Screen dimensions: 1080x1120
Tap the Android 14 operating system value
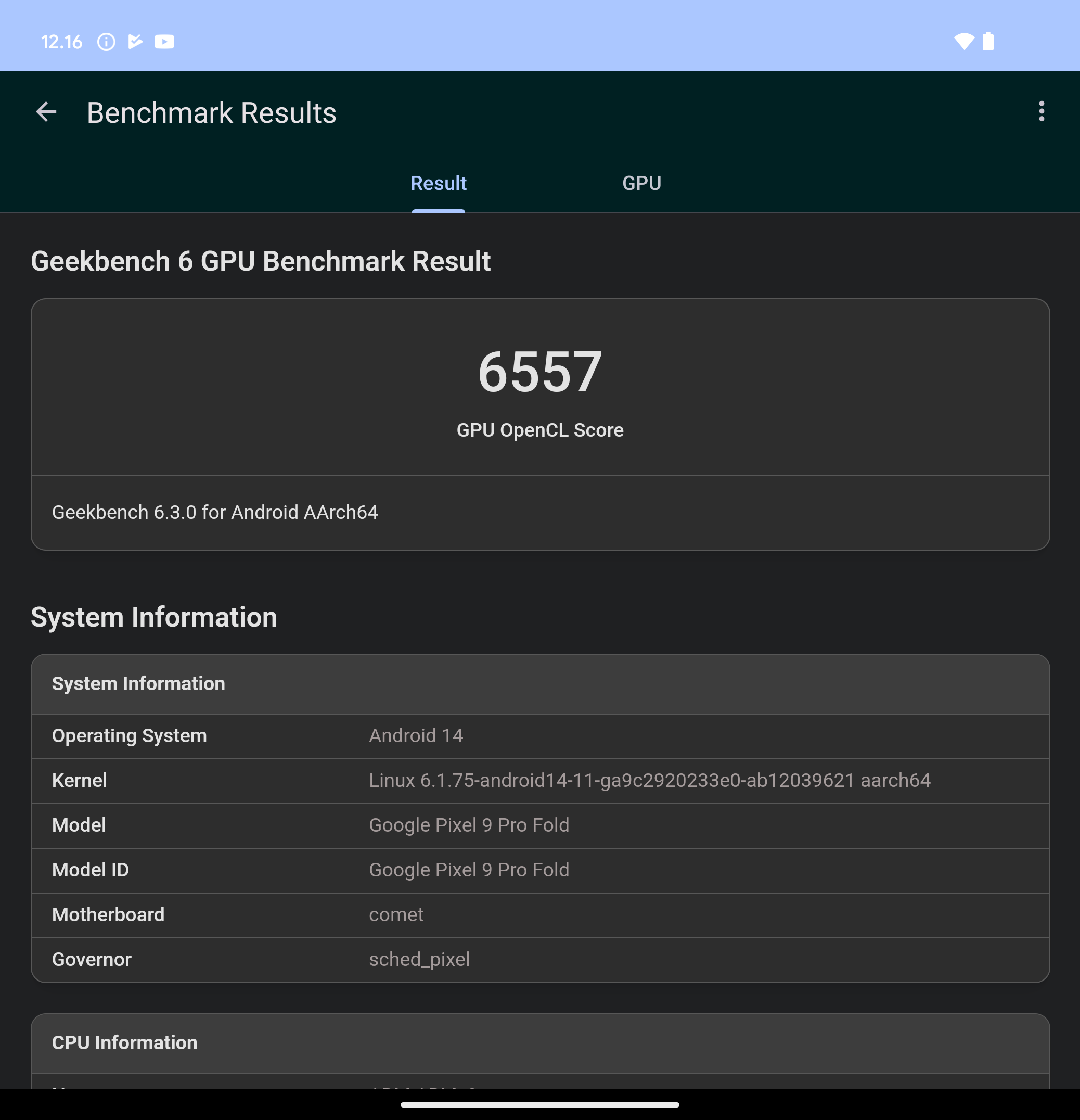point(416,735)
